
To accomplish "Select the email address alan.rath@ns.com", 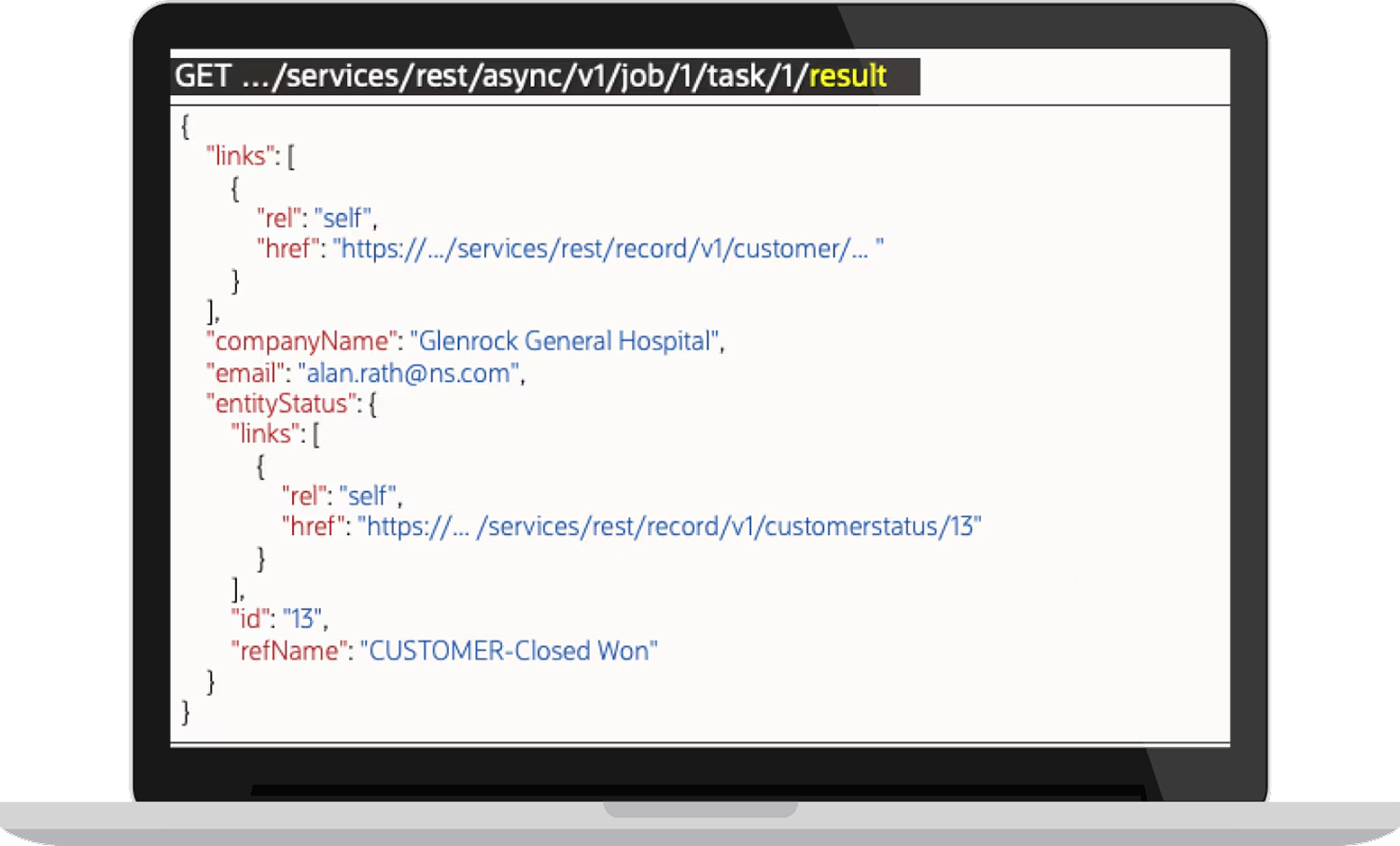I will tap(409, 373).
